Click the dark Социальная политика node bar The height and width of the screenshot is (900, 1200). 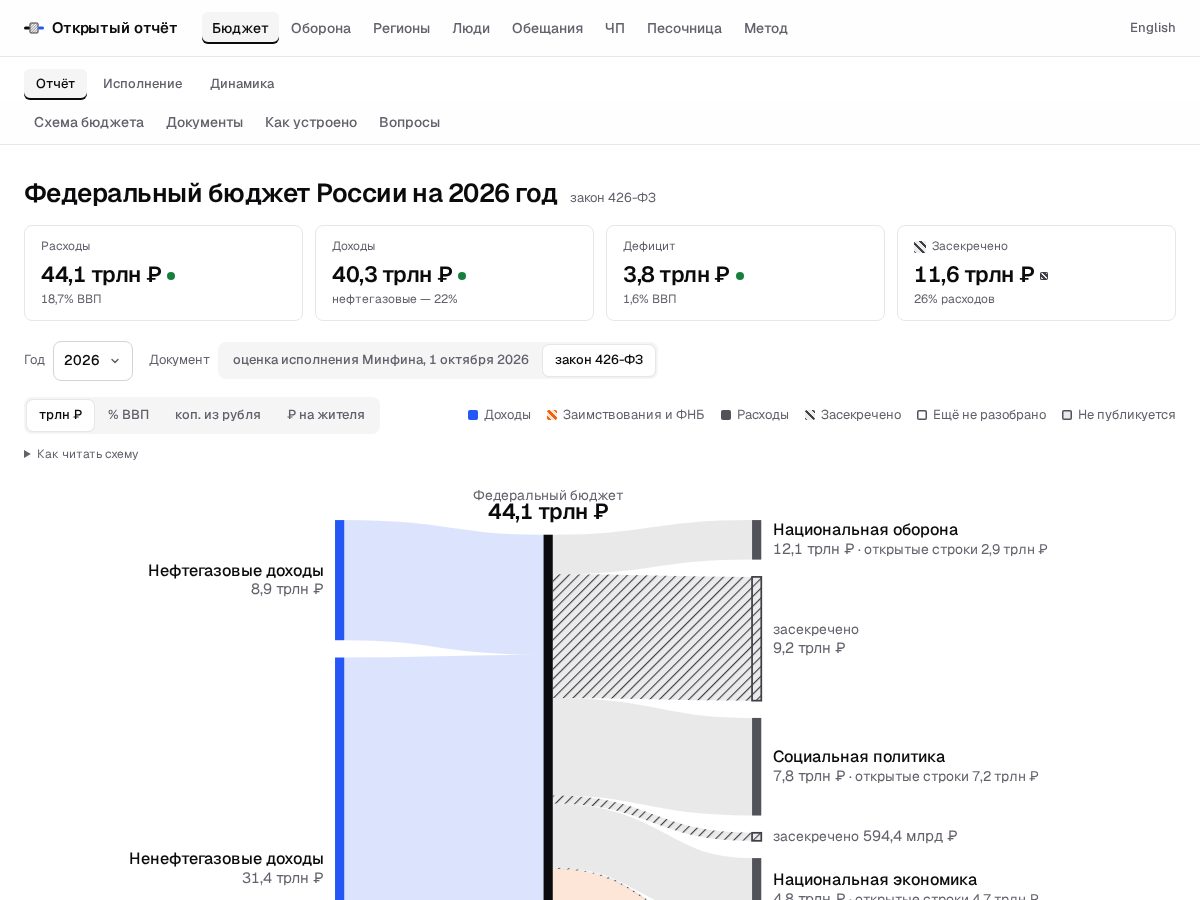[757, 767]
